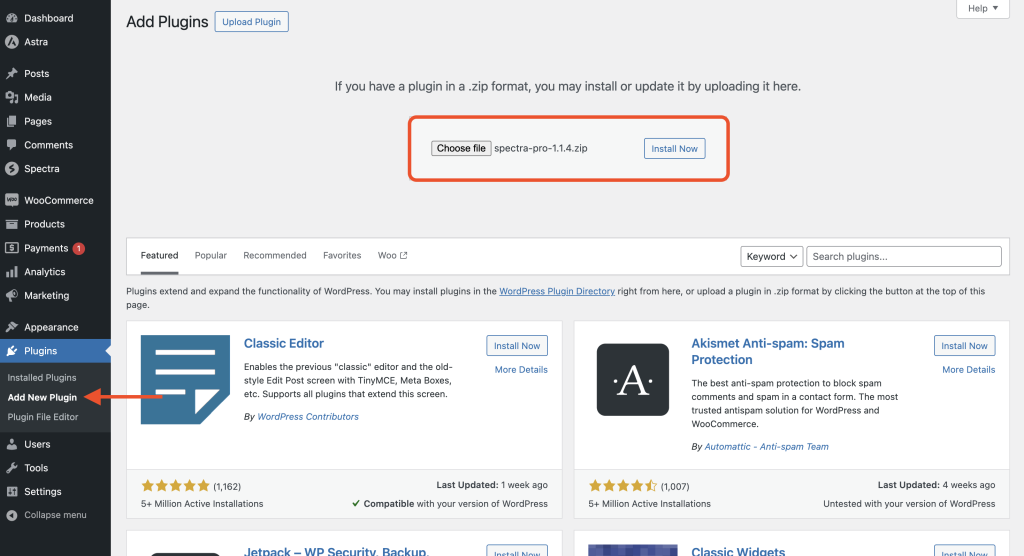Screen dimensions: 1024x556
Task: Click the Payments notification badge
Action: click(x=78, y=248)
